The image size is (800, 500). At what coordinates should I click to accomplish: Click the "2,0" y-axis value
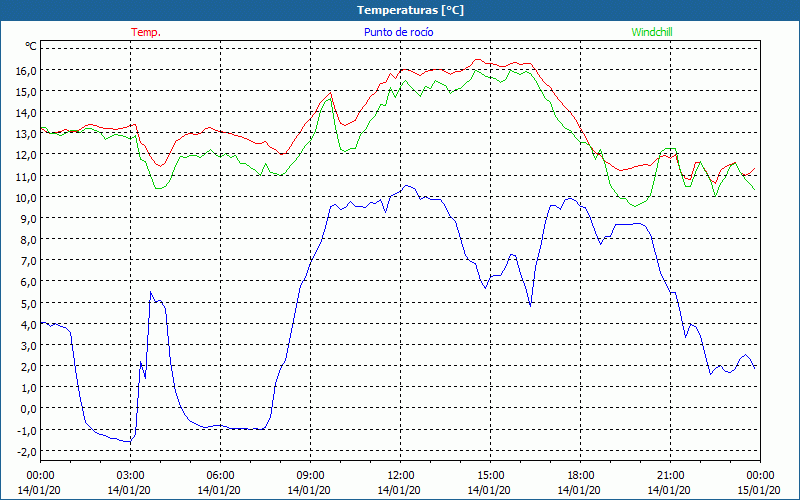(x=29, y=366)
